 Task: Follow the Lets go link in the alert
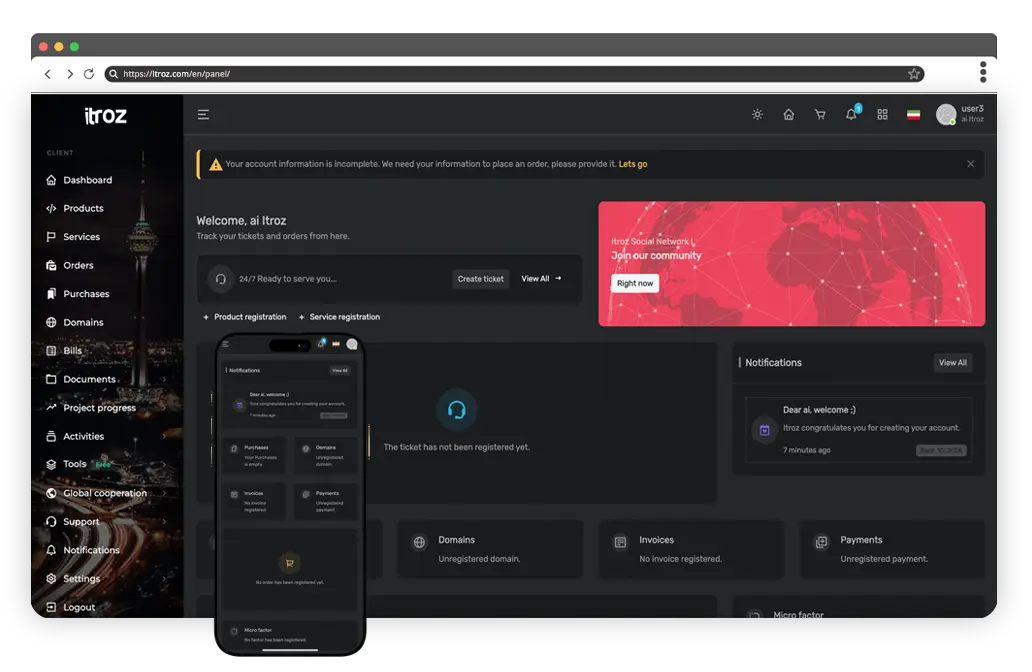coord(632,164)
